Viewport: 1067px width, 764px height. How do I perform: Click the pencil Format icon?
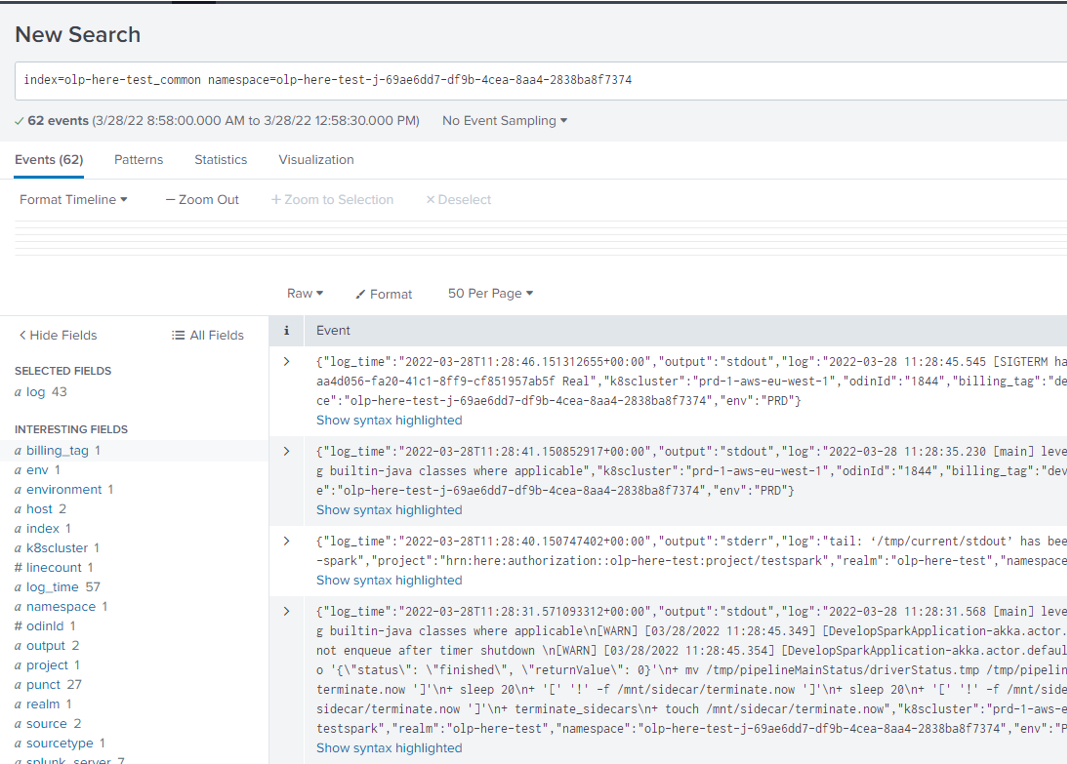pyautogui.click(x=362, y=294)
